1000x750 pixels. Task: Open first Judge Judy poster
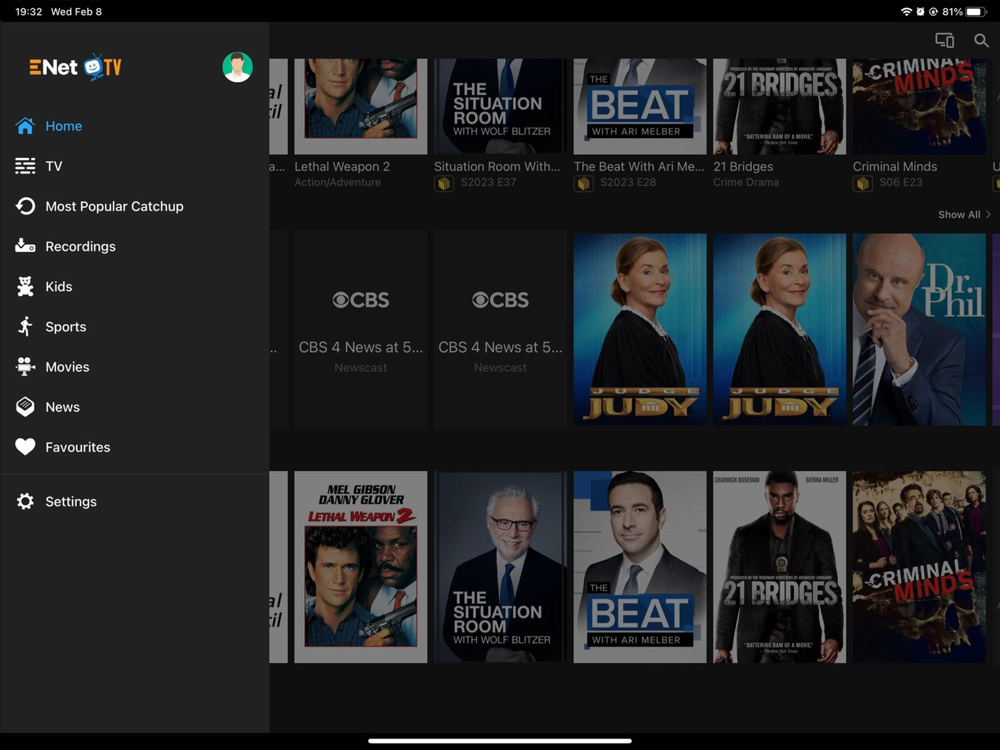pyautogui.click(x=640, y=329)
